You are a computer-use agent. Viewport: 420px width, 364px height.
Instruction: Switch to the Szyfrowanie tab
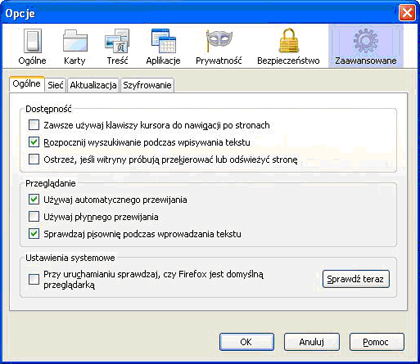[147, 85]
